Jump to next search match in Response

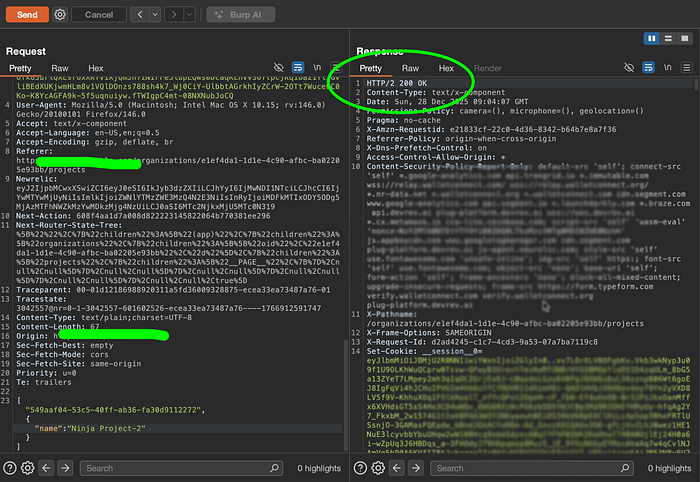pos(416,468)
